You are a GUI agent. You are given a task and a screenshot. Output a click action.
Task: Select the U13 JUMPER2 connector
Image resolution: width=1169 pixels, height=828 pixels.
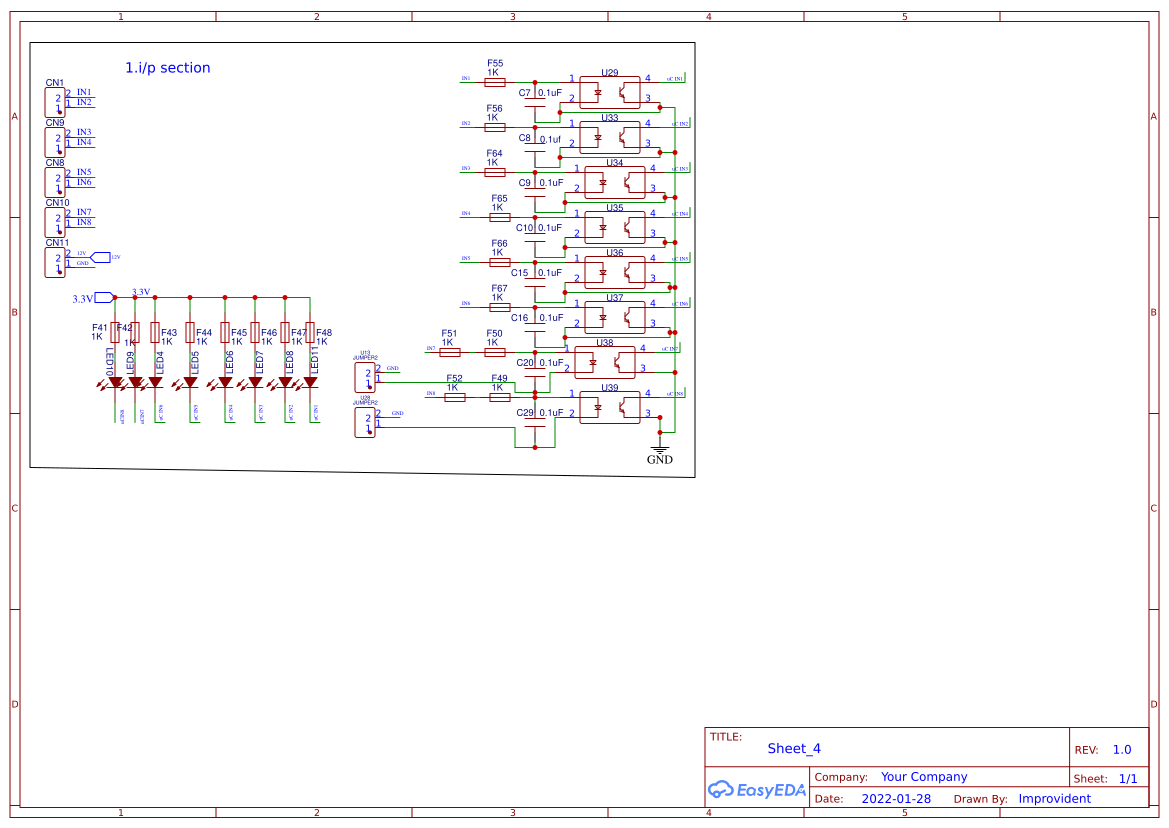click(365, 377)
